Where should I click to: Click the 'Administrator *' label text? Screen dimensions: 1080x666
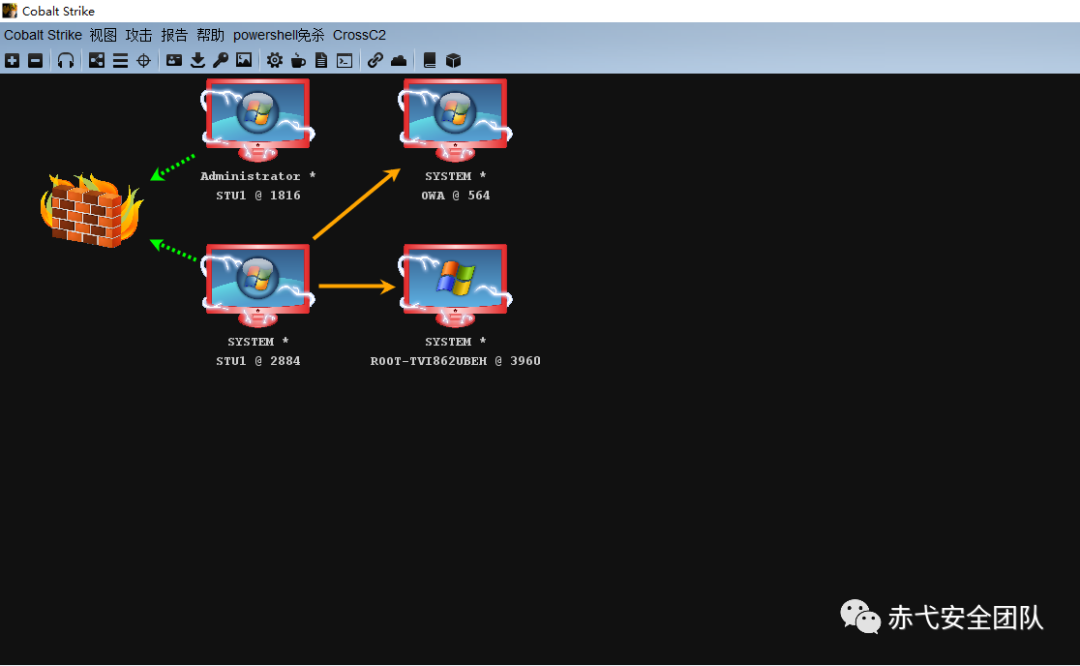(x=258, y=176)
